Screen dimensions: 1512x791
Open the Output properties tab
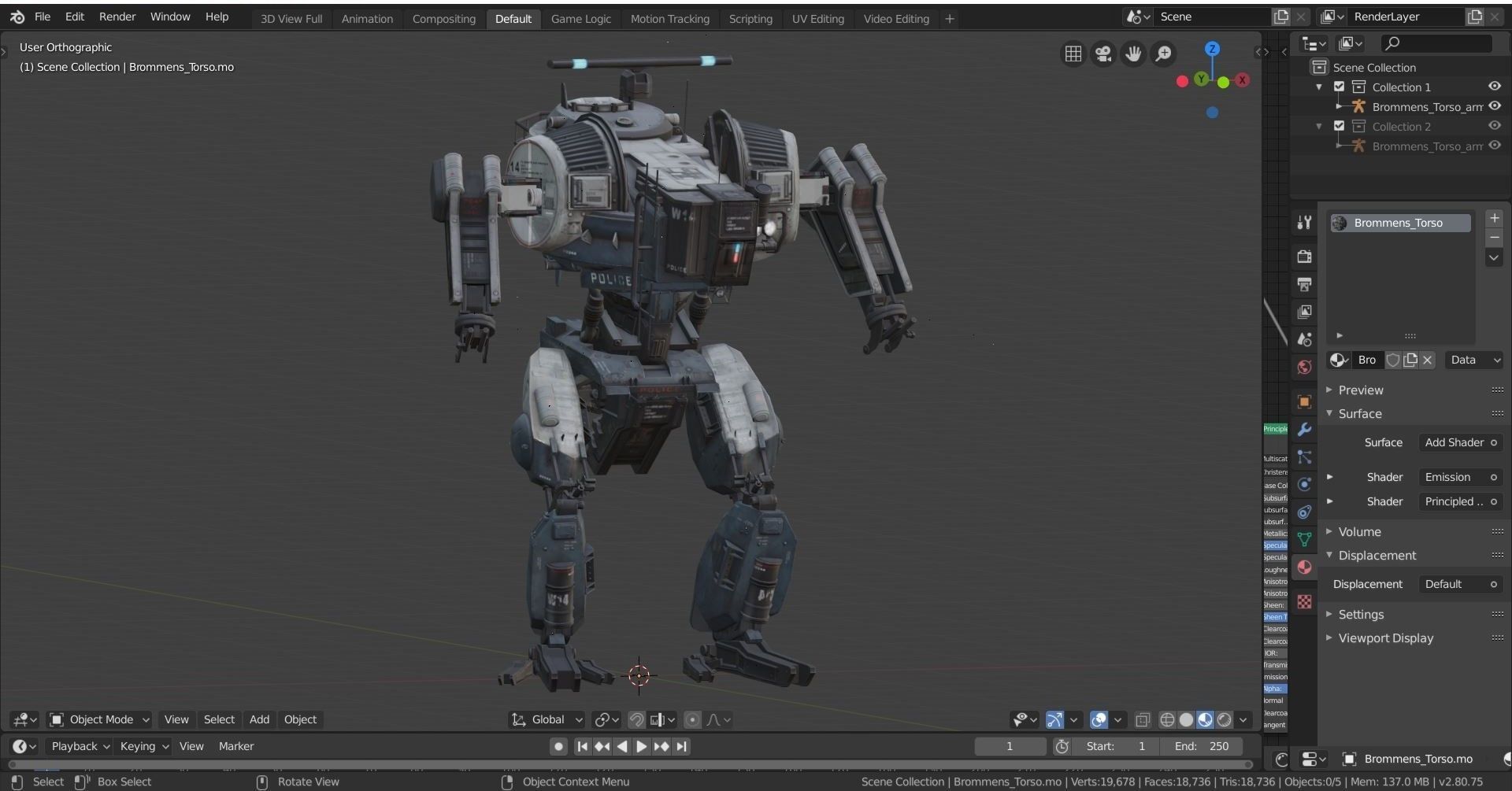click(1304, 284)
